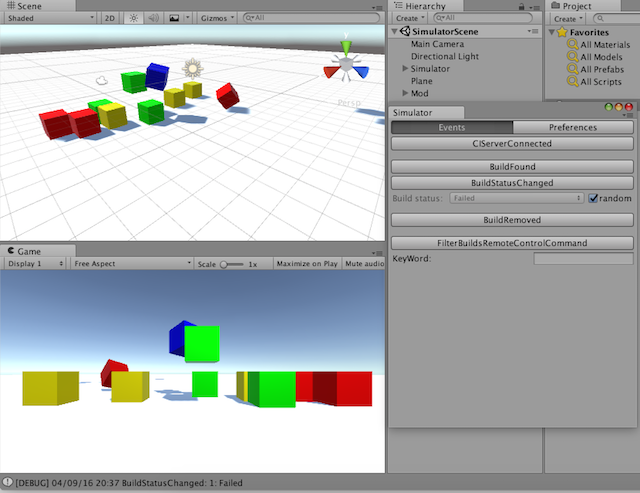Open the Hierarchy Create dropdown
640x493 pixels.
(x=410, y=18)
